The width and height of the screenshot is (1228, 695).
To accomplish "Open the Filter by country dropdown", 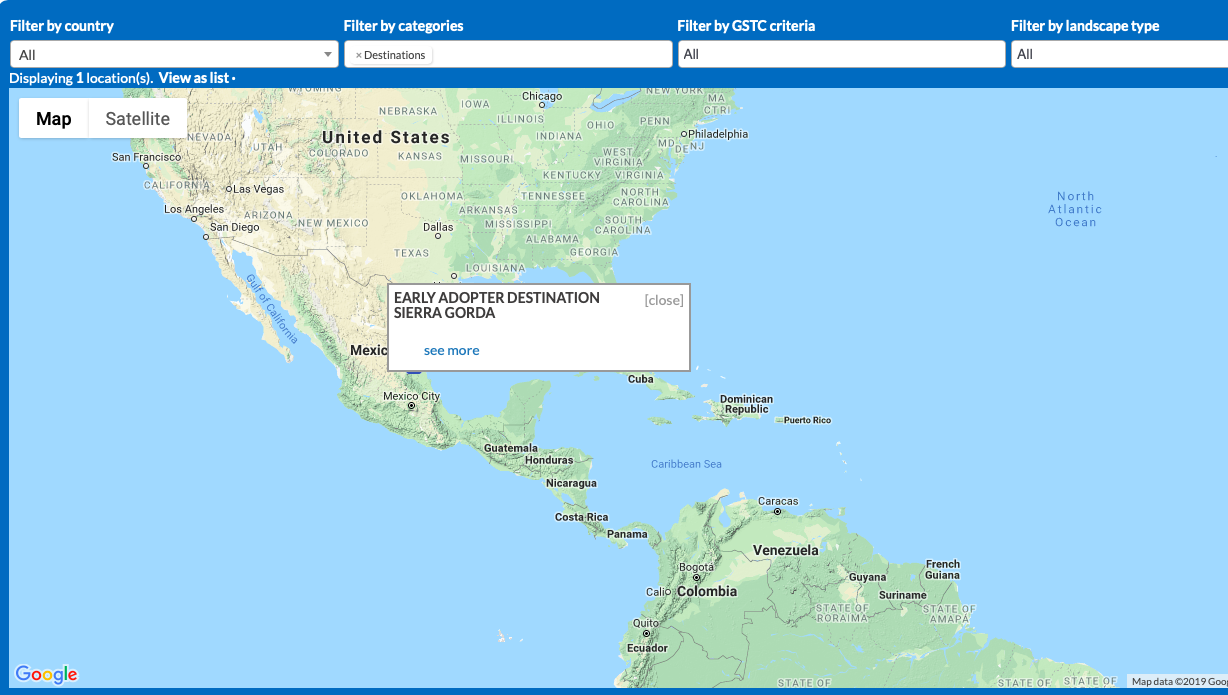I will (x=174, y=54).
